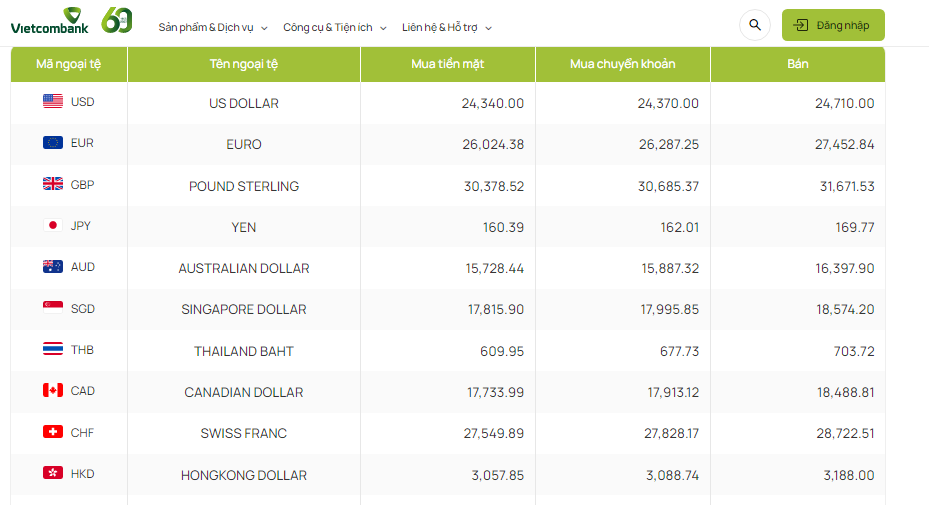Click the Singapore flag icon
The image size is (929, 505).
[53, 308]
